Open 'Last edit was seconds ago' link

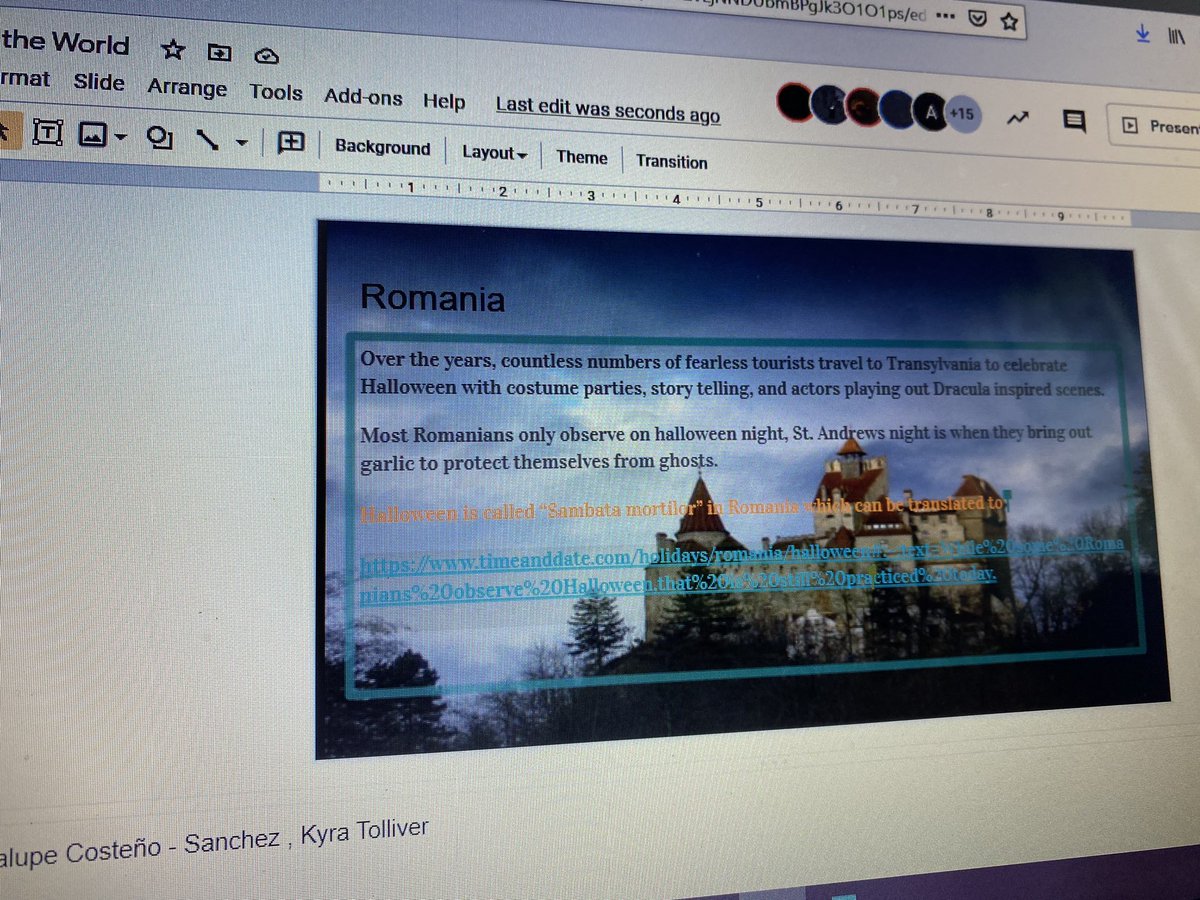click(x=608, y=109)
